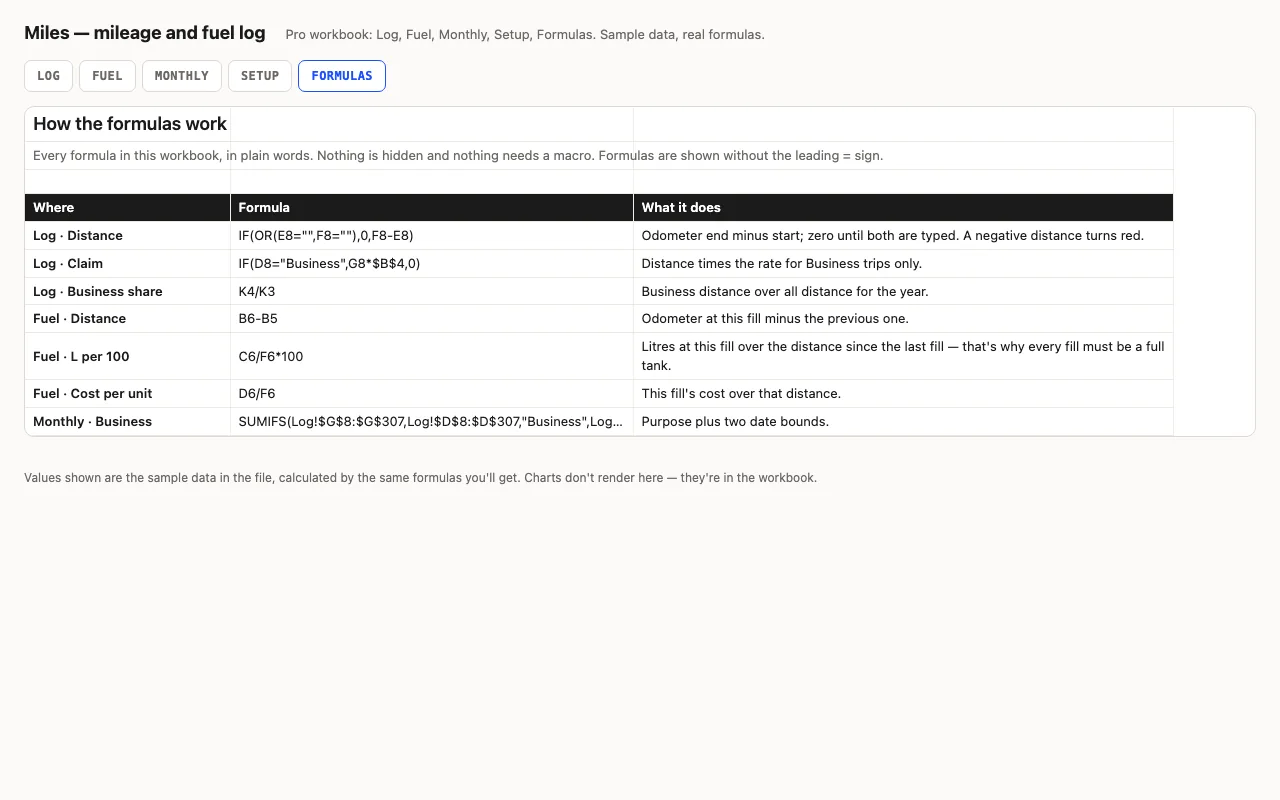Screen dimensions: 1280x800
Task: Open the Setup tab
Action: pyautogui.click(x=260, y=76)
